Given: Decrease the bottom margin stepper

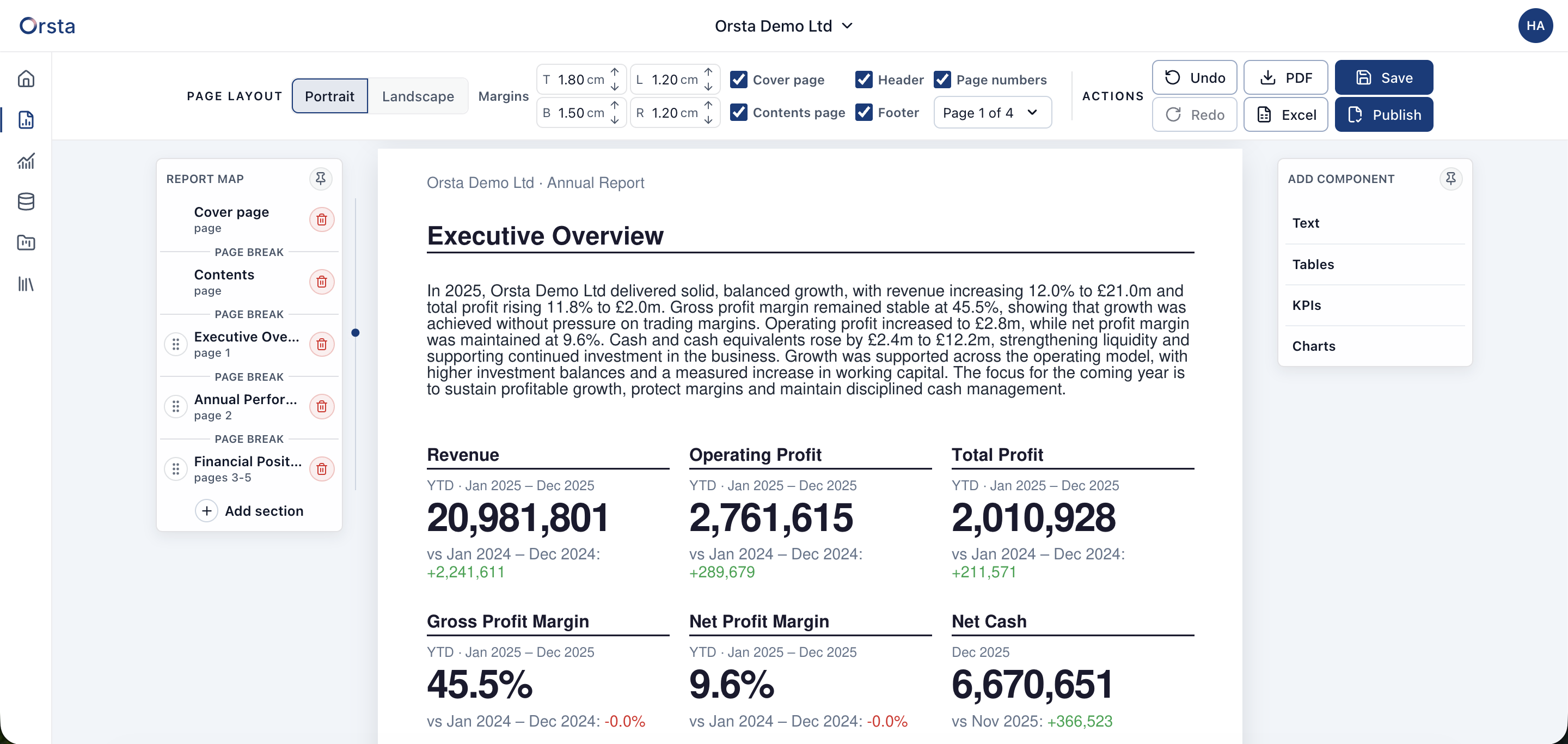Looking at the screenshot, I should point(615,120).
